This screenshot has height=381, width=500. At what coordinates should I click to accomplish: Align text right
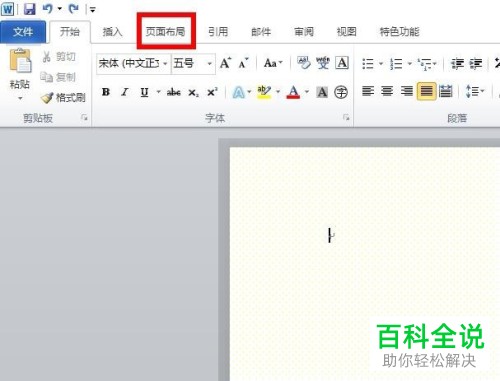click(407, 91)
